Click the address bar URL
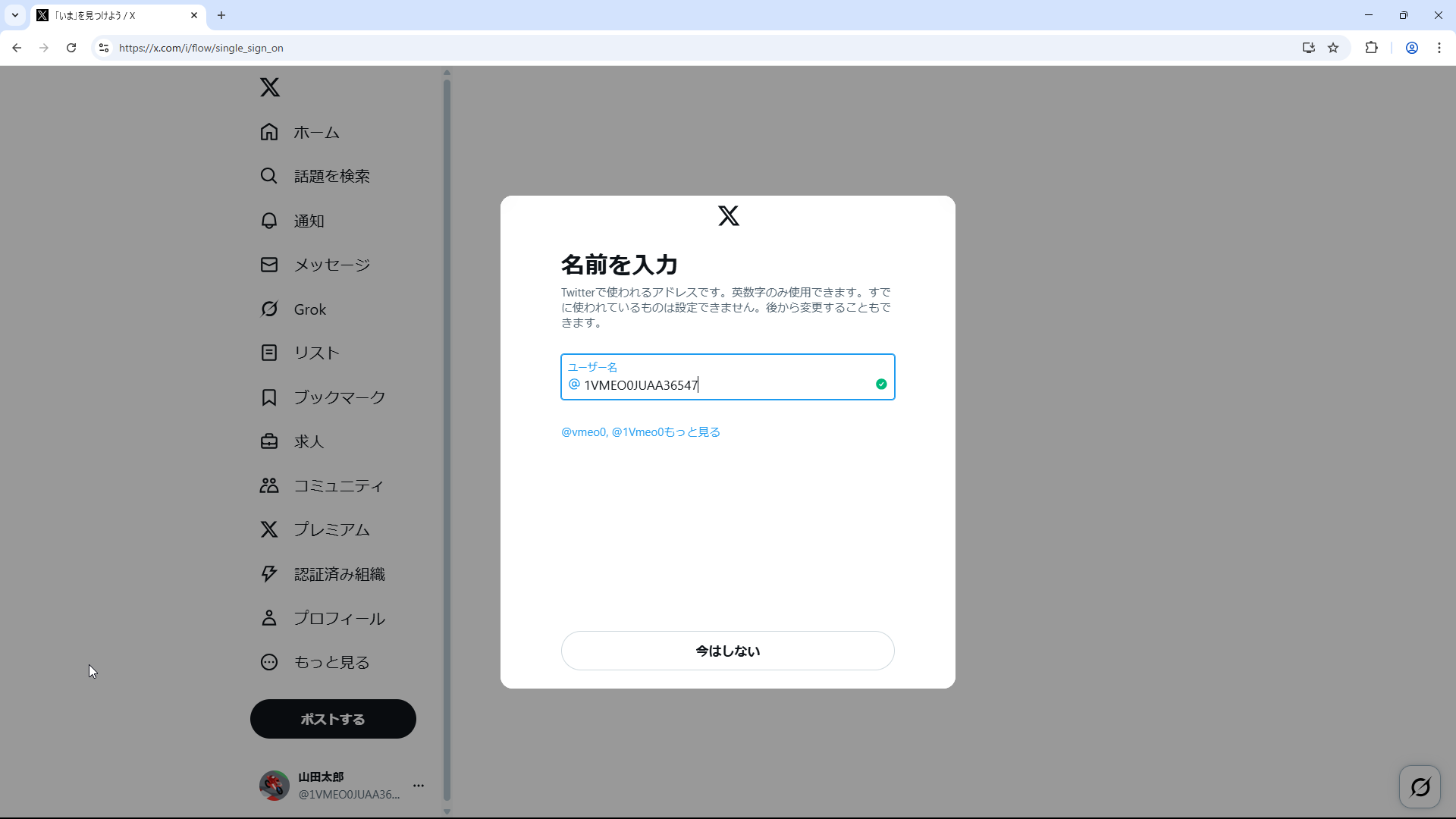The height and width of the screenshot is (819, 1456). pyautogui.click(x=201, y=48)
